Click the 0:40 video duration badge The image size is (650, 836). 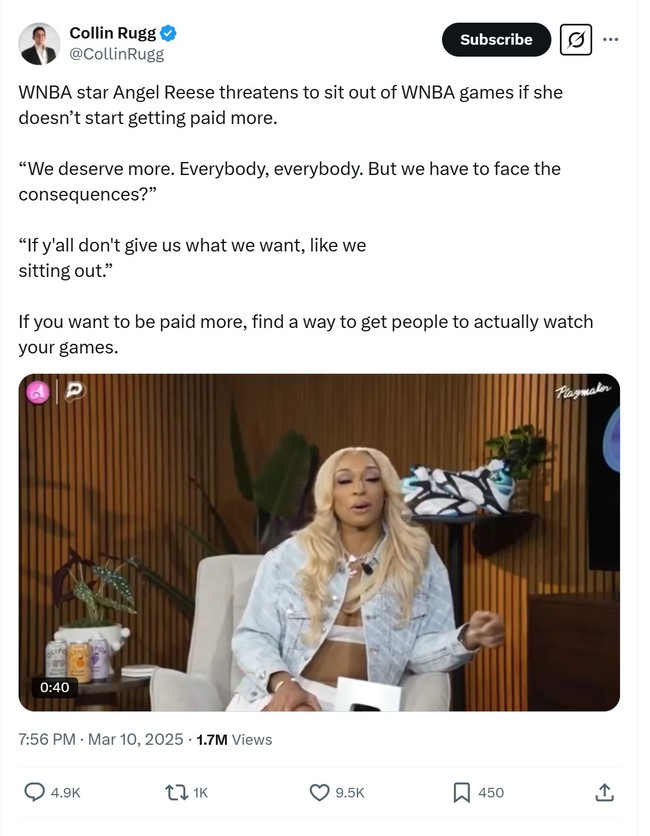point(54,687)
